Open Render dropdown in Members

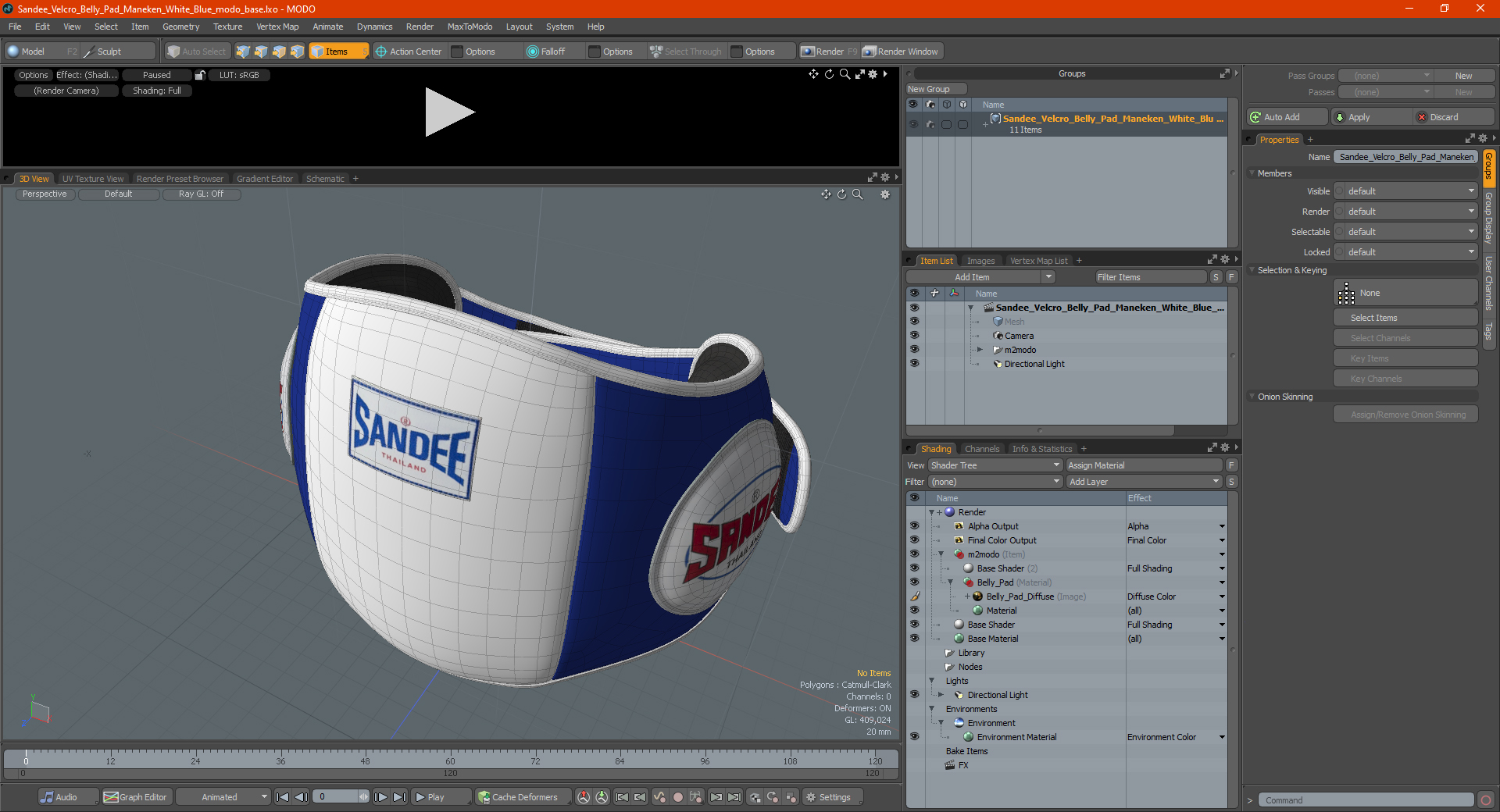(1405, 212)
